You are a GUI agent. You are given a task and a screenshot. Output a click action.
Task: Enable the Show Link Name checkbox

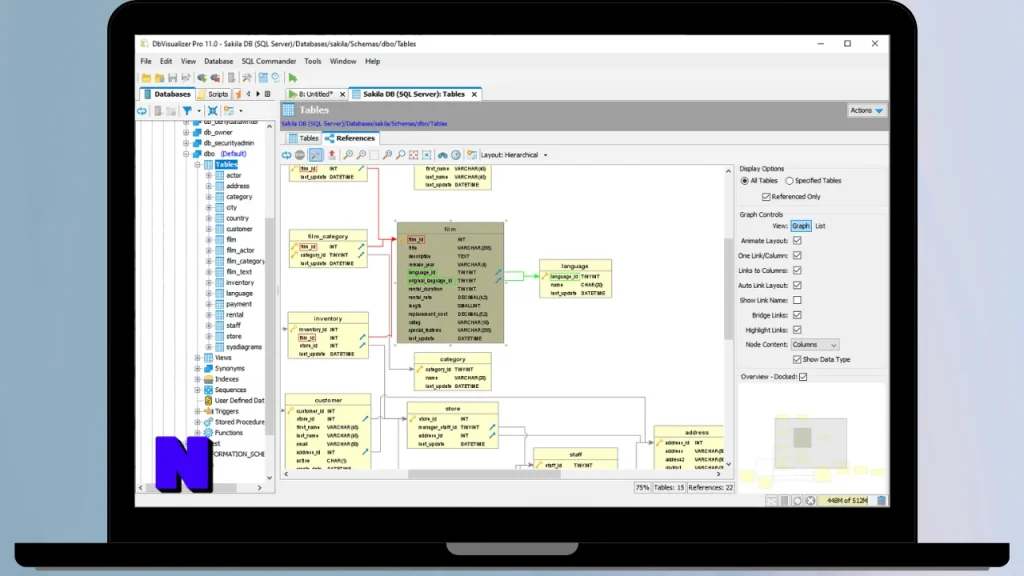[797, 300]
